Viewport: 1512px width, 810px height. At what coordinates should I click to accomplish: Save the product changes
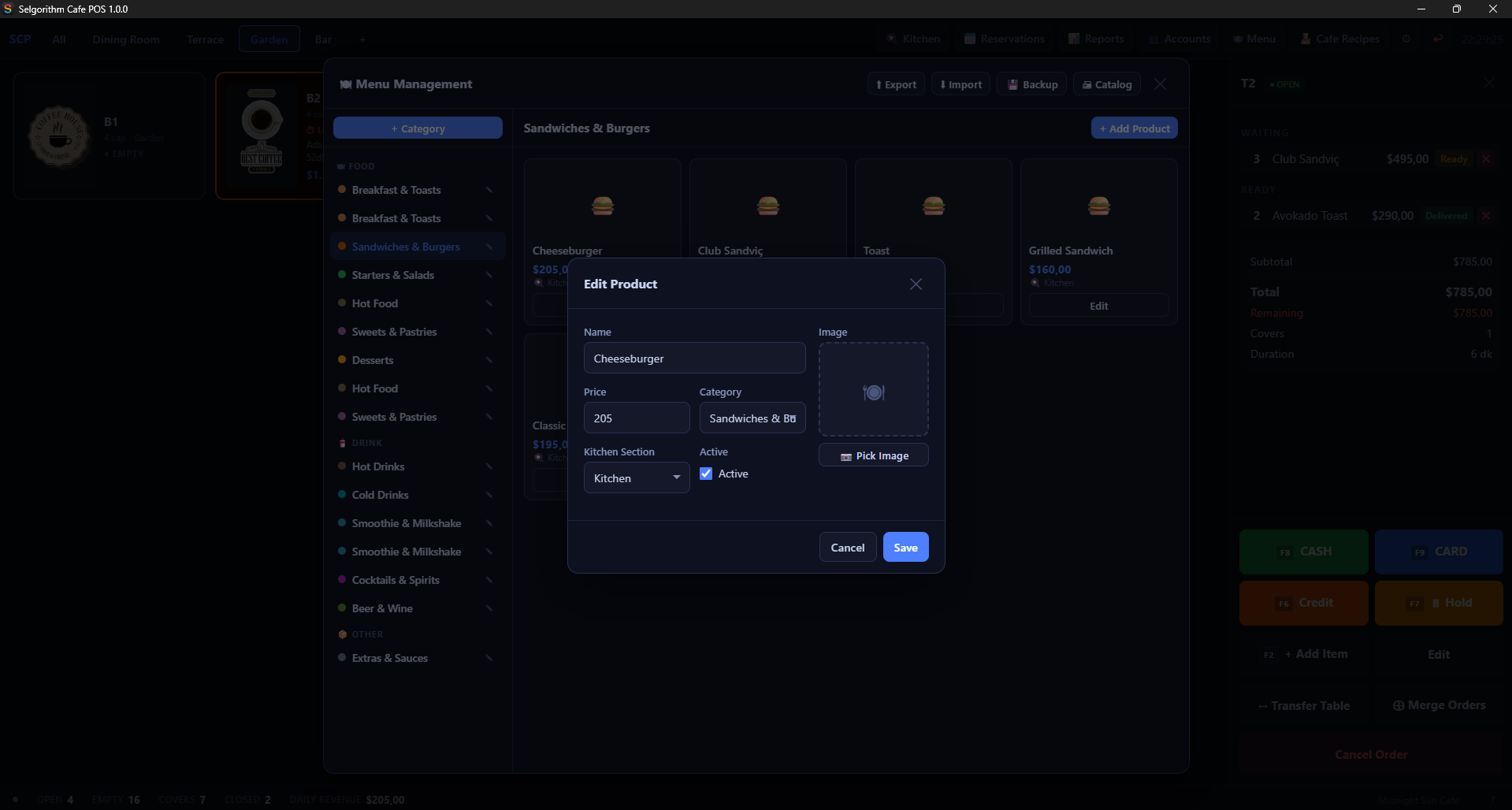(x=905, y=548)
